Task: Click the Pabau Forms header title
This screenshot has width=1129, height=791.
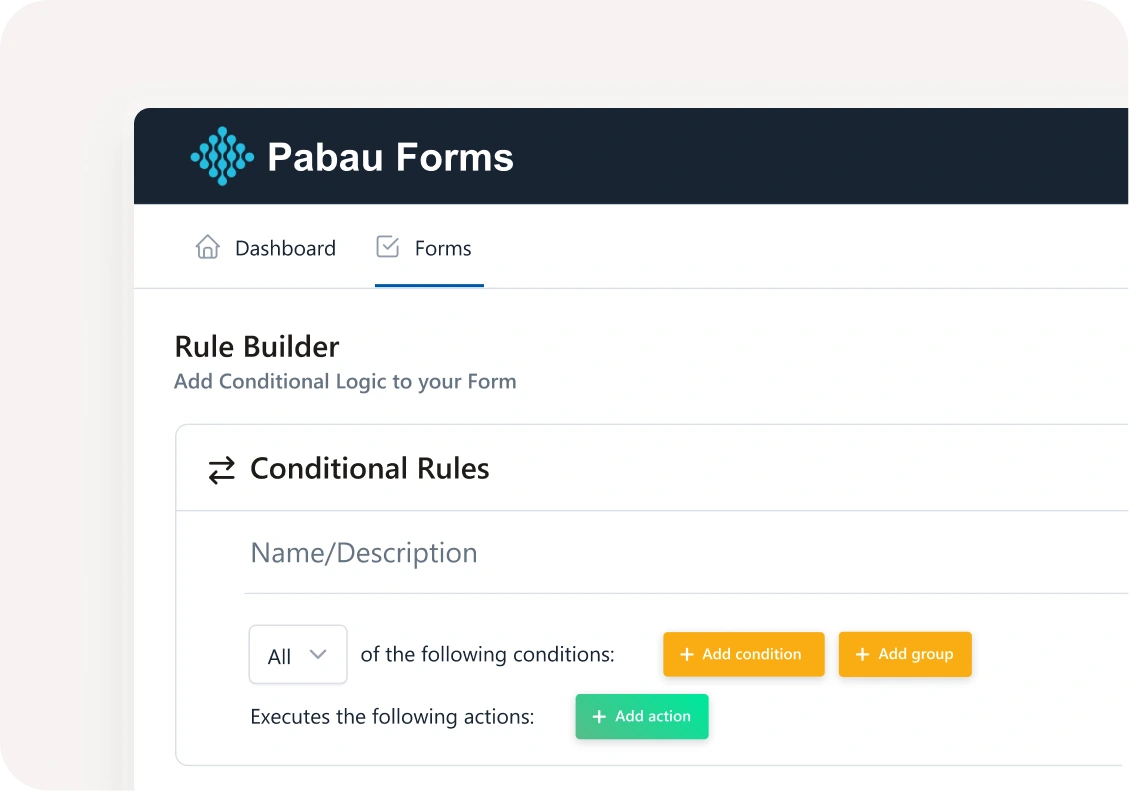Action: 390,157
